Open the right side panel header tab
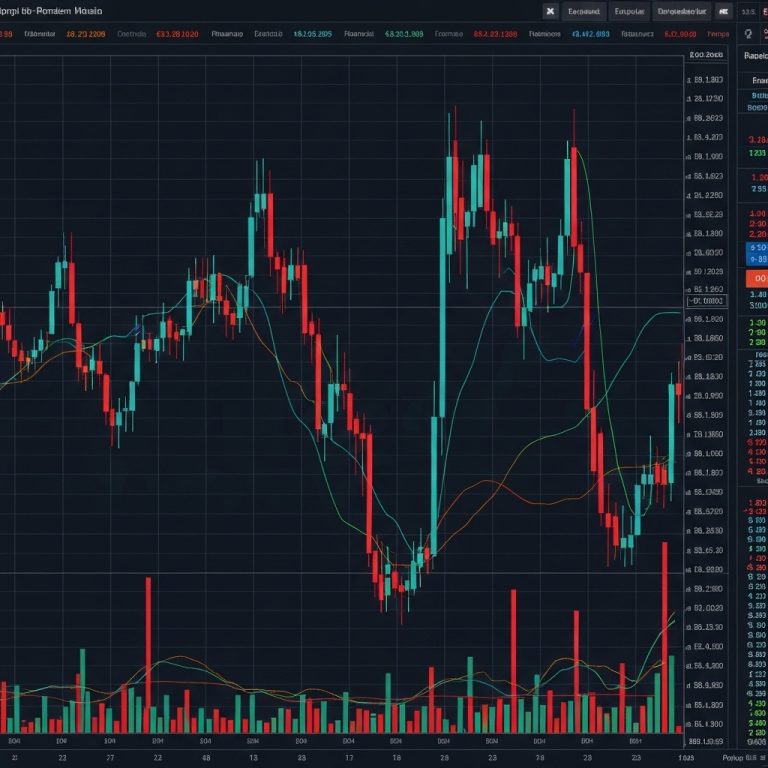Screen dimensions: 768x768 pos(755,58)
